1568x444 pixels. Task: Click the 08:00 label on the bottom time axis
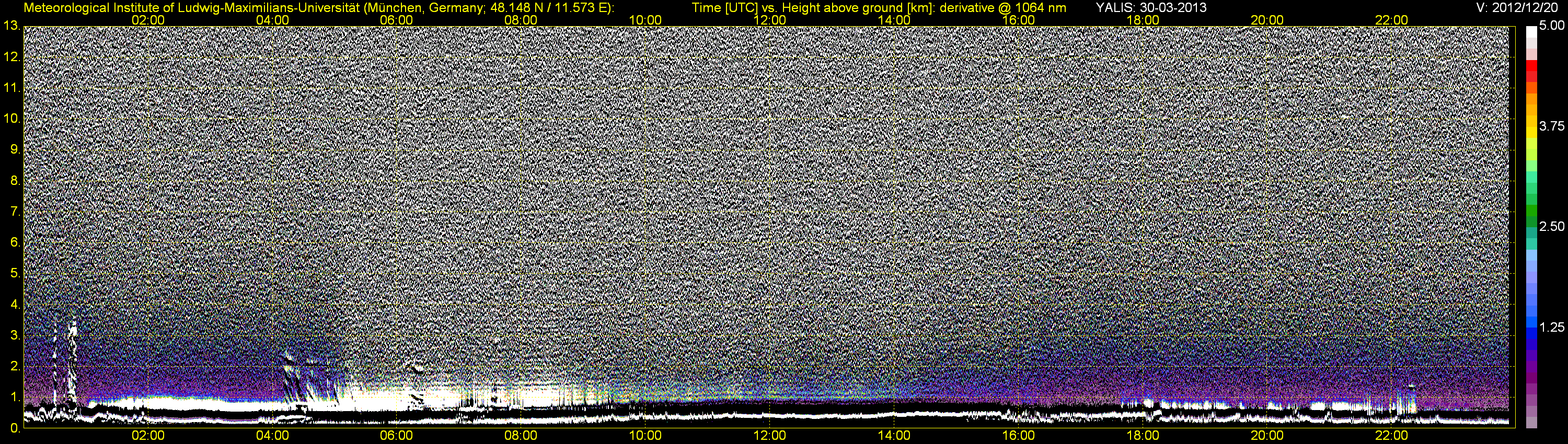(521, 436)
